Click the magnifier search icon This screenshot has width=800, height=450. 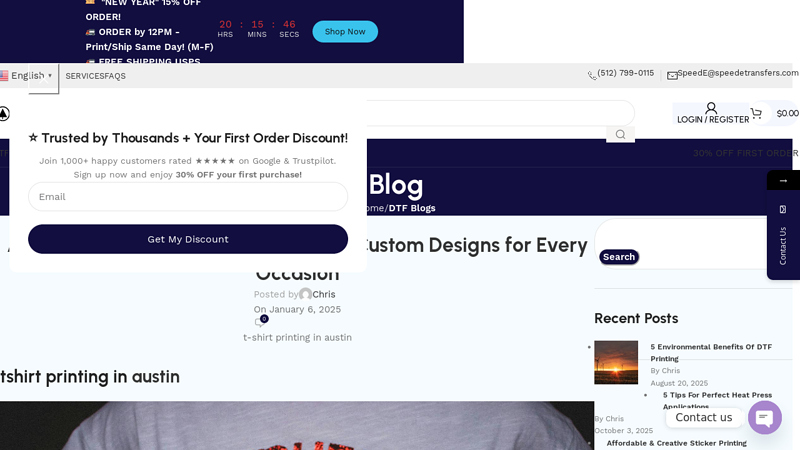(620, 134)
